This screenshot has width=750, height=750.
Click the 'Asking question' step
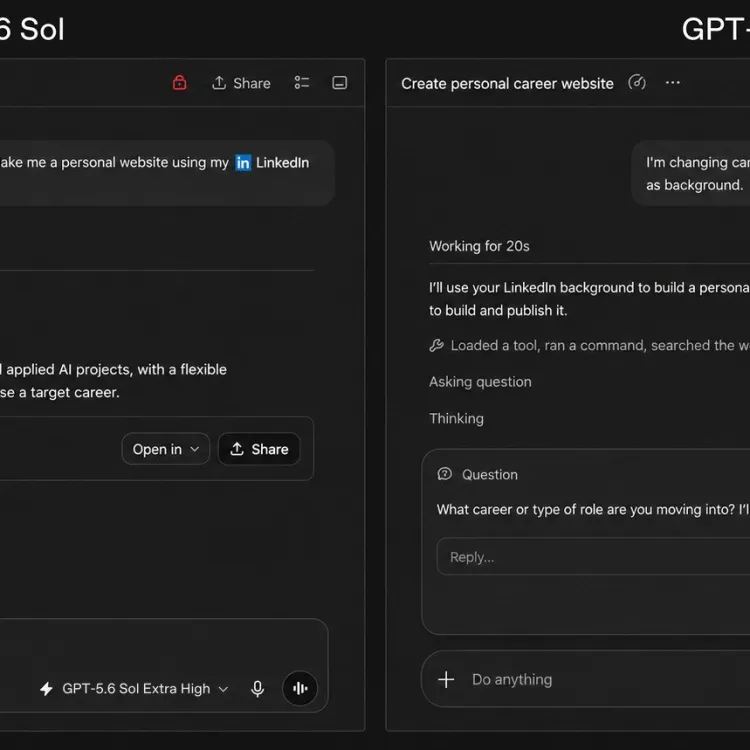click(x=480, y=382)
